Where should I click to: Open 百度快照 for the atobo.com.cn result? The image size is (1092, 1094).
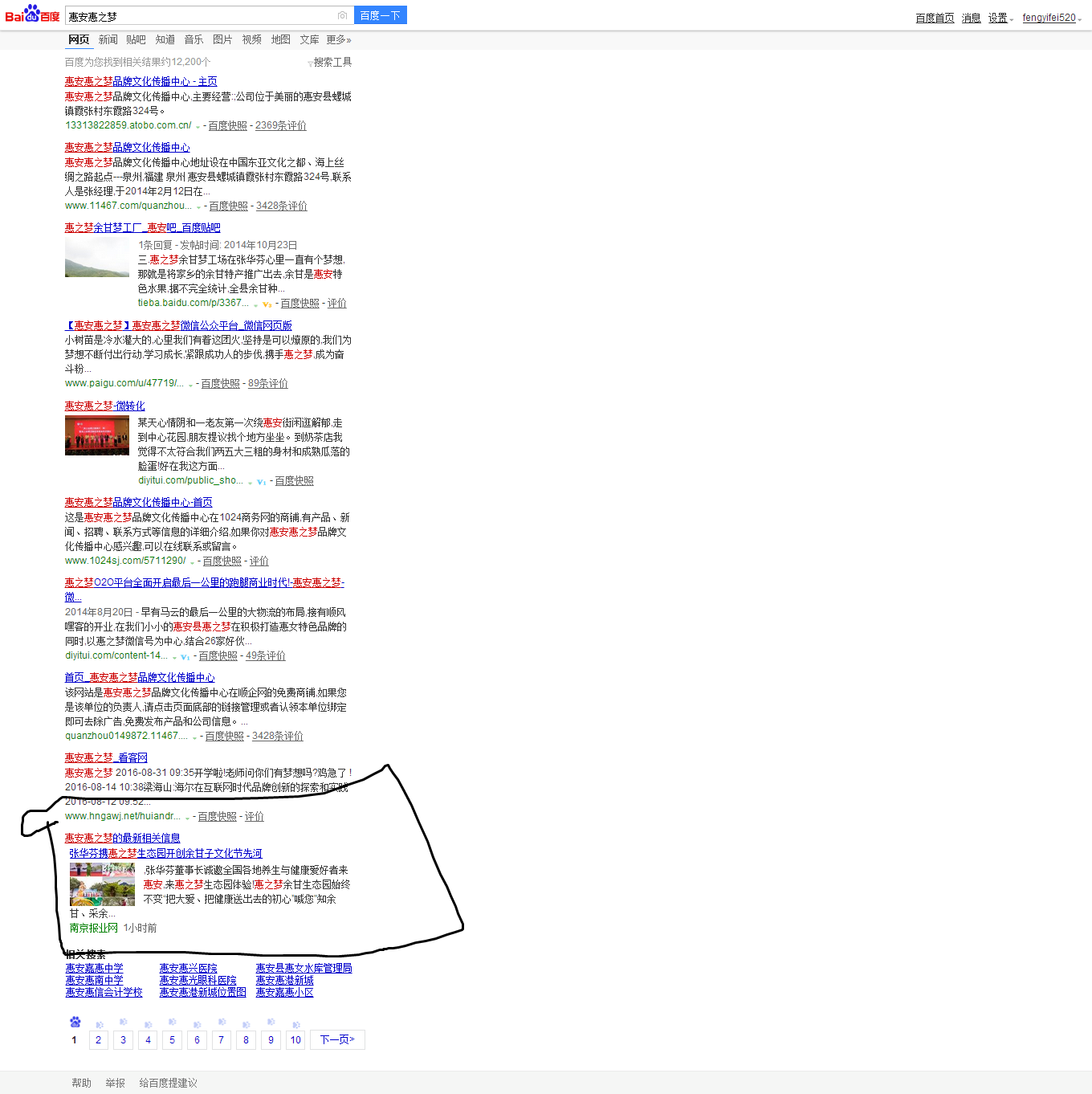(x=228, y=126)
